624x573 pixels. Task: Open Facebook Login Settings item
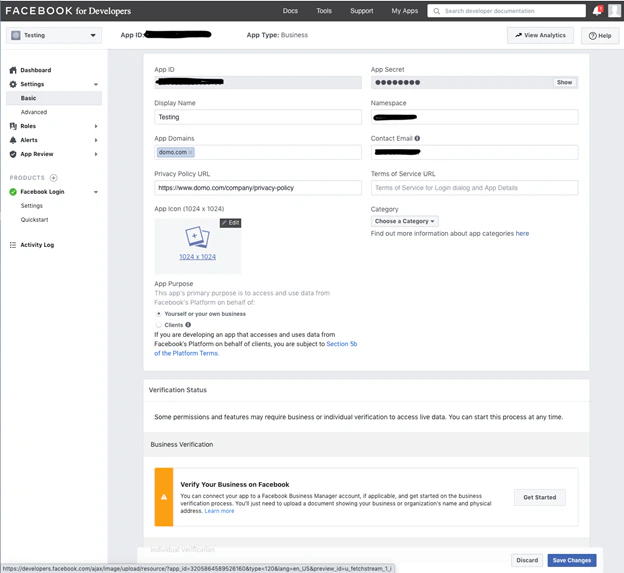click(32, 206)
